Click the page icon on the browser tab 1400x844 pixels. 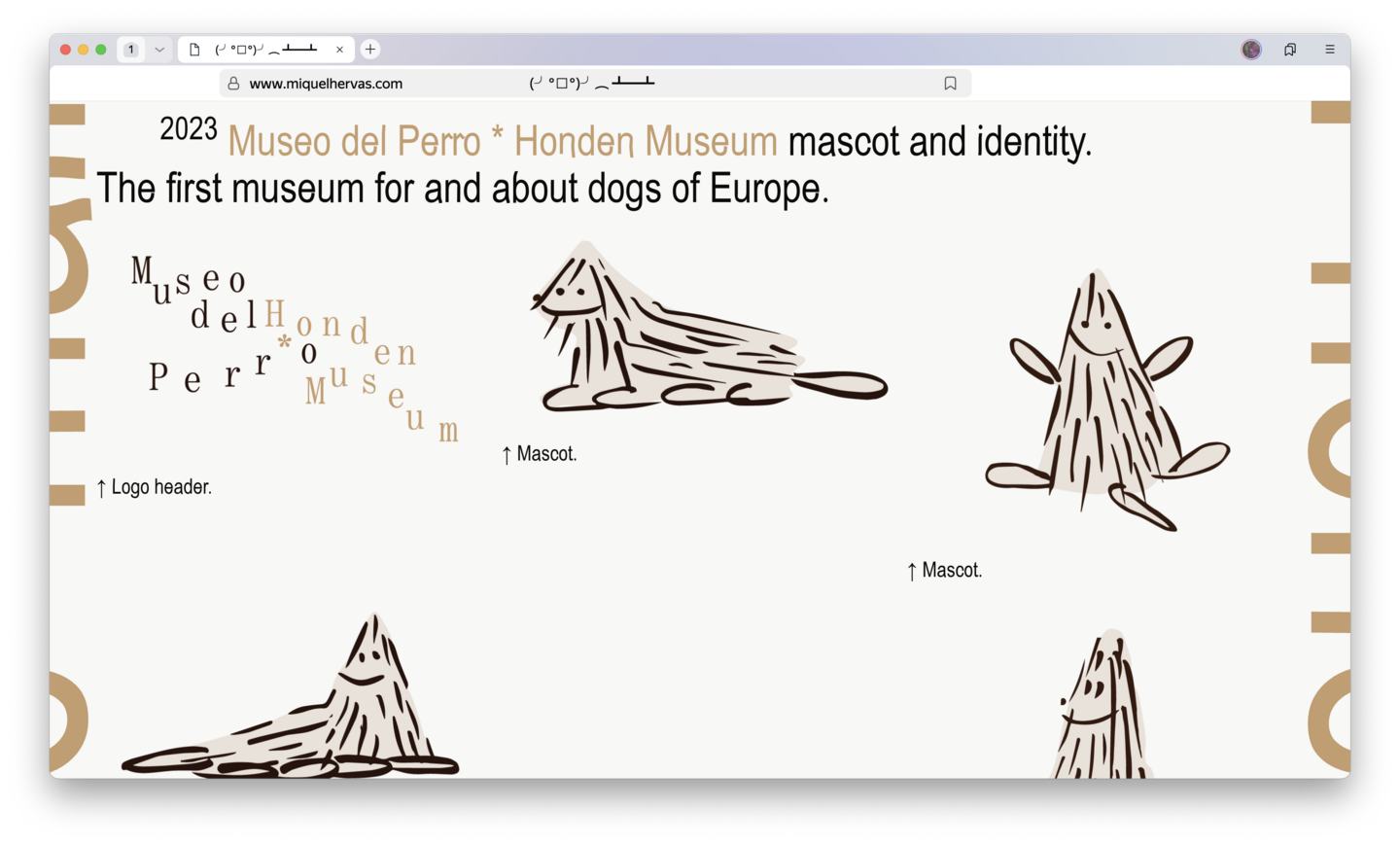194,50
